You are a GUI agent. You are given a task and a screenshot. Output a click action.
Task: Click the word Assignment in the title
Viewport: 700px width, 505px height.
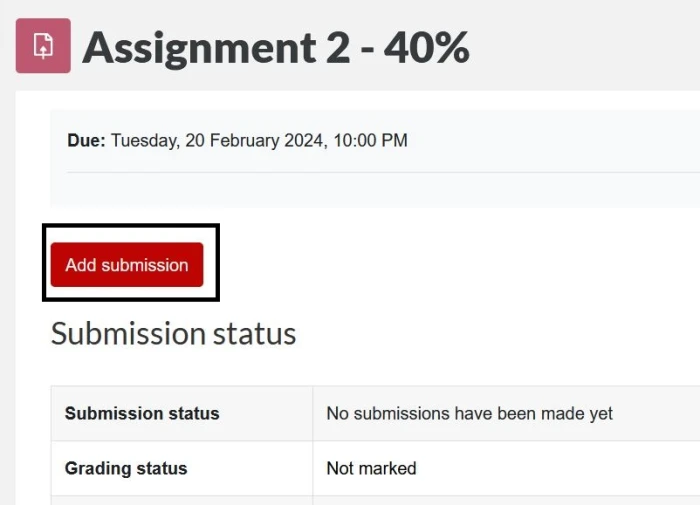pyautogui.click(x=199, y=49)
